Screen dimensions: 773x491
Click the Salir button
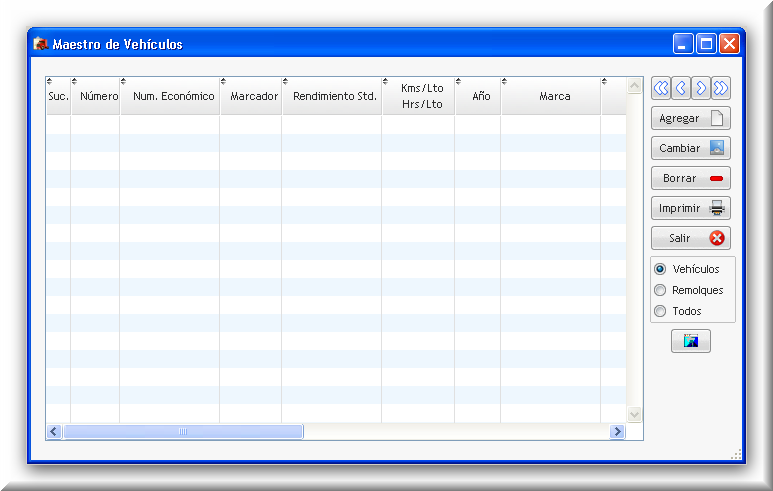[691, 238]
